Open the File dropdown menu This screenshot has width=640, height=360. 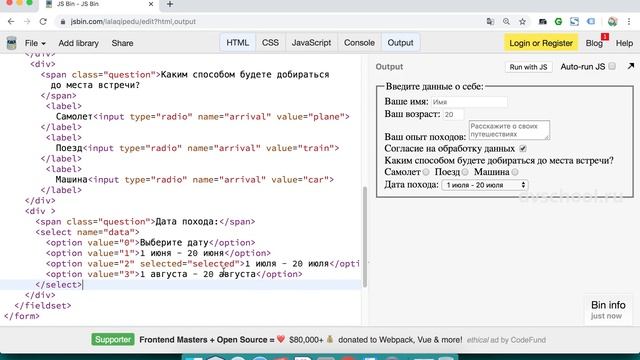pos(35,43)
